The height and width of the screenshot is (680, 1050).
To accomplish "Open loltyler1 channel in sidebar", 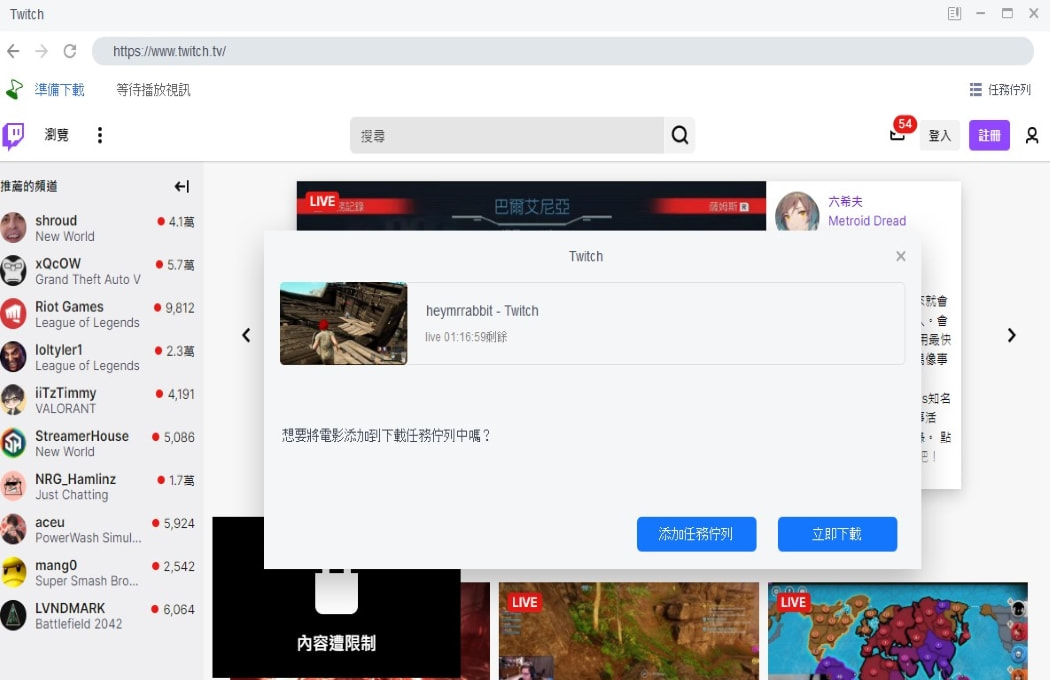I will pyautogui.click(x=100, y=357).
